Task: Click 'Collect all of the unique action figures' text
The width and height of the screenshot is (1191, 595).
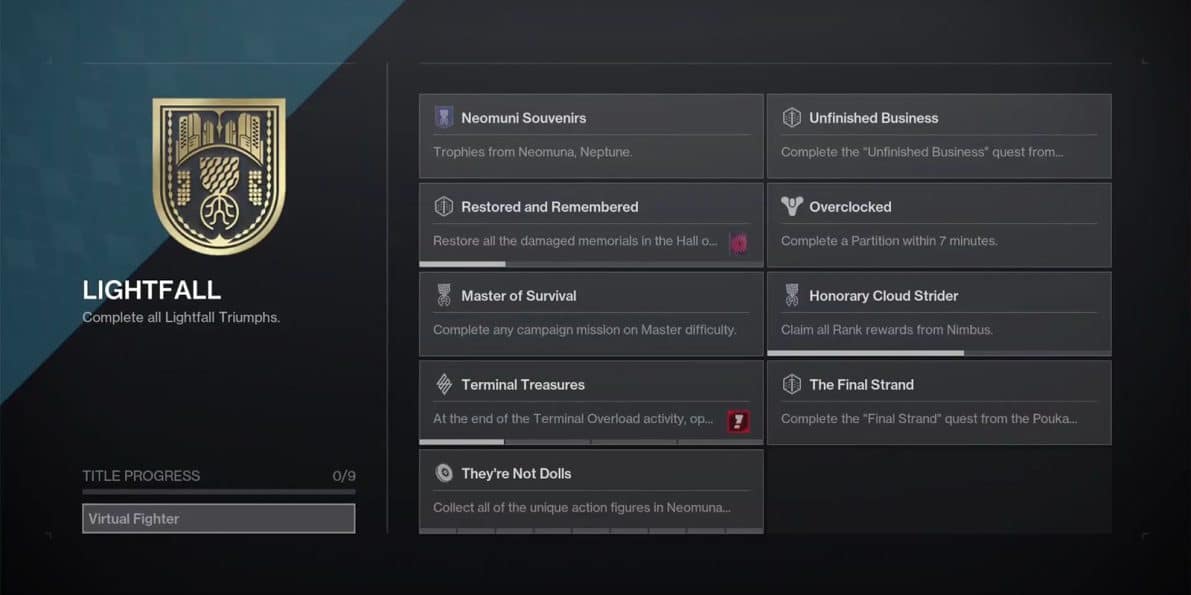Action: point(582,508)
